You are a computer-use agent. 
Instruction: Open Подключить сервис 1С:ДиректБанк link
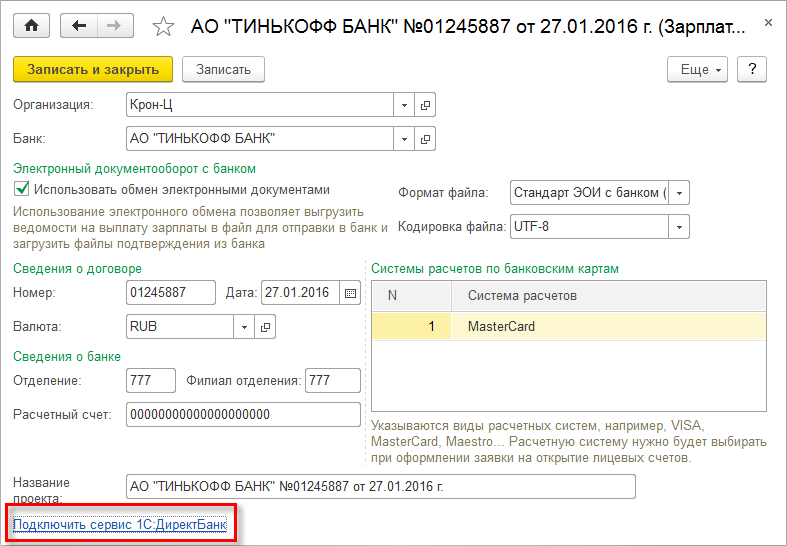[x=120, y=524]
